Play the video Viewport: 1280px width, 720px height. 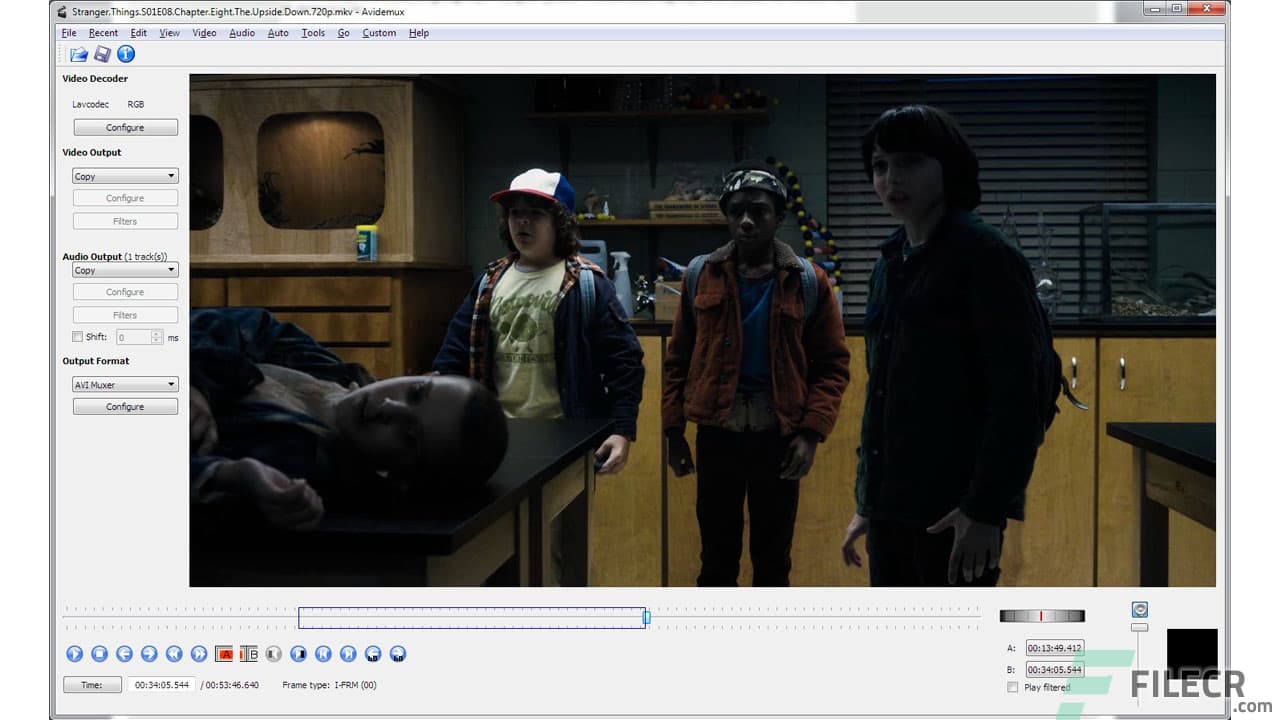coord(75,653)
